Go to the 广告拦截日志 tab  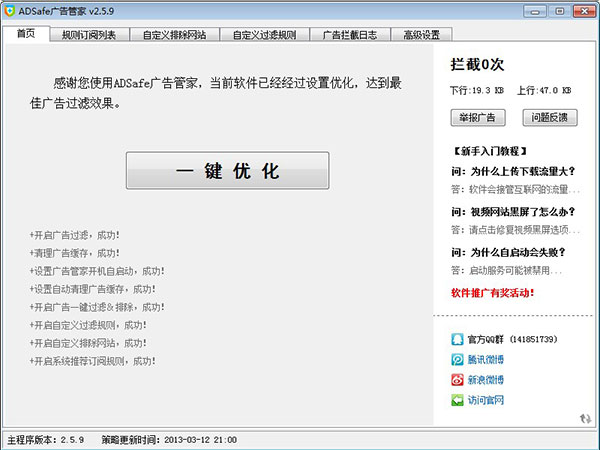[x=349, y=34]
